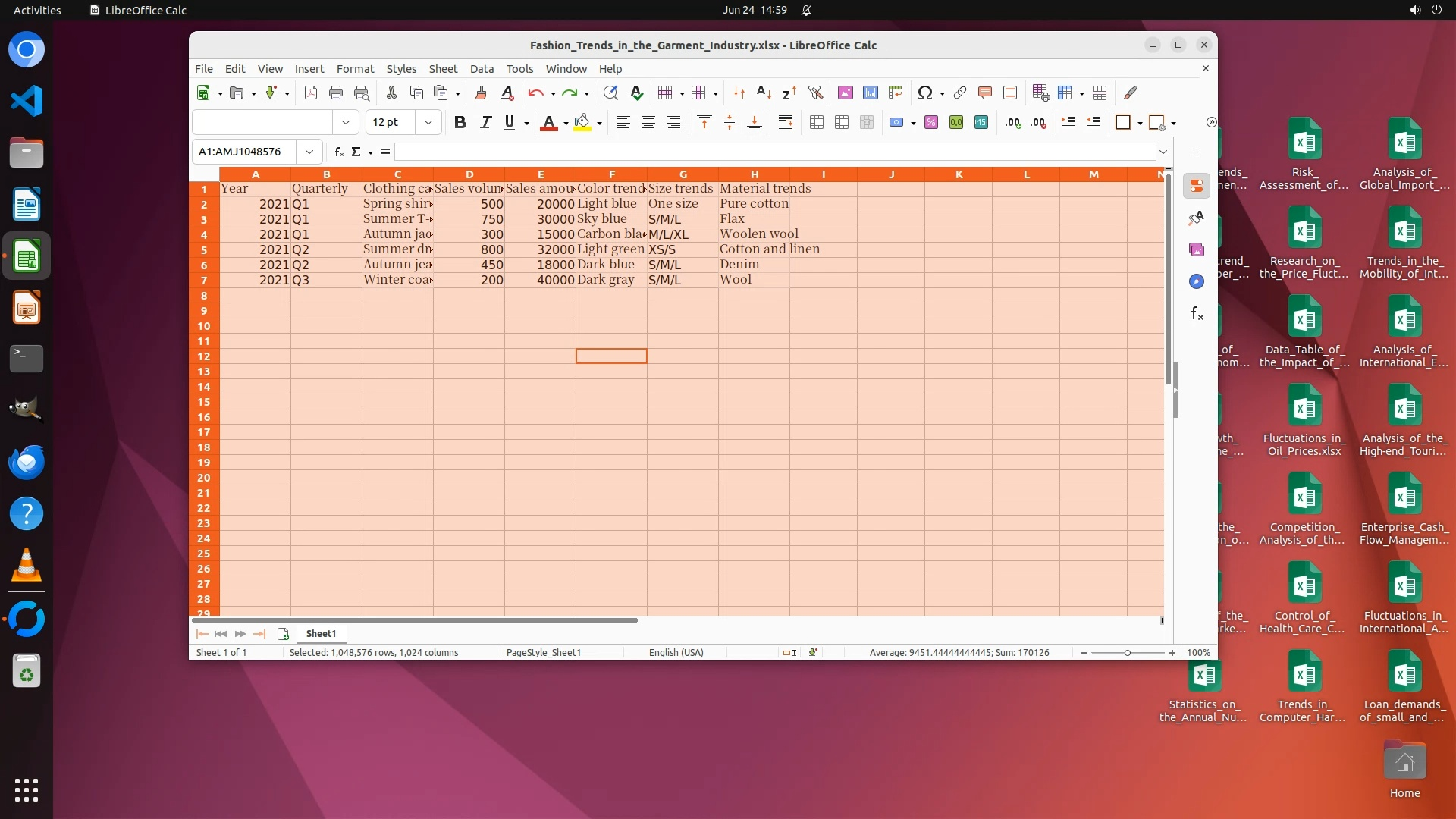Click the Insert Special Character omega icon
The width and height of the screenshot is (1456, 819).
tap(924, 93)
